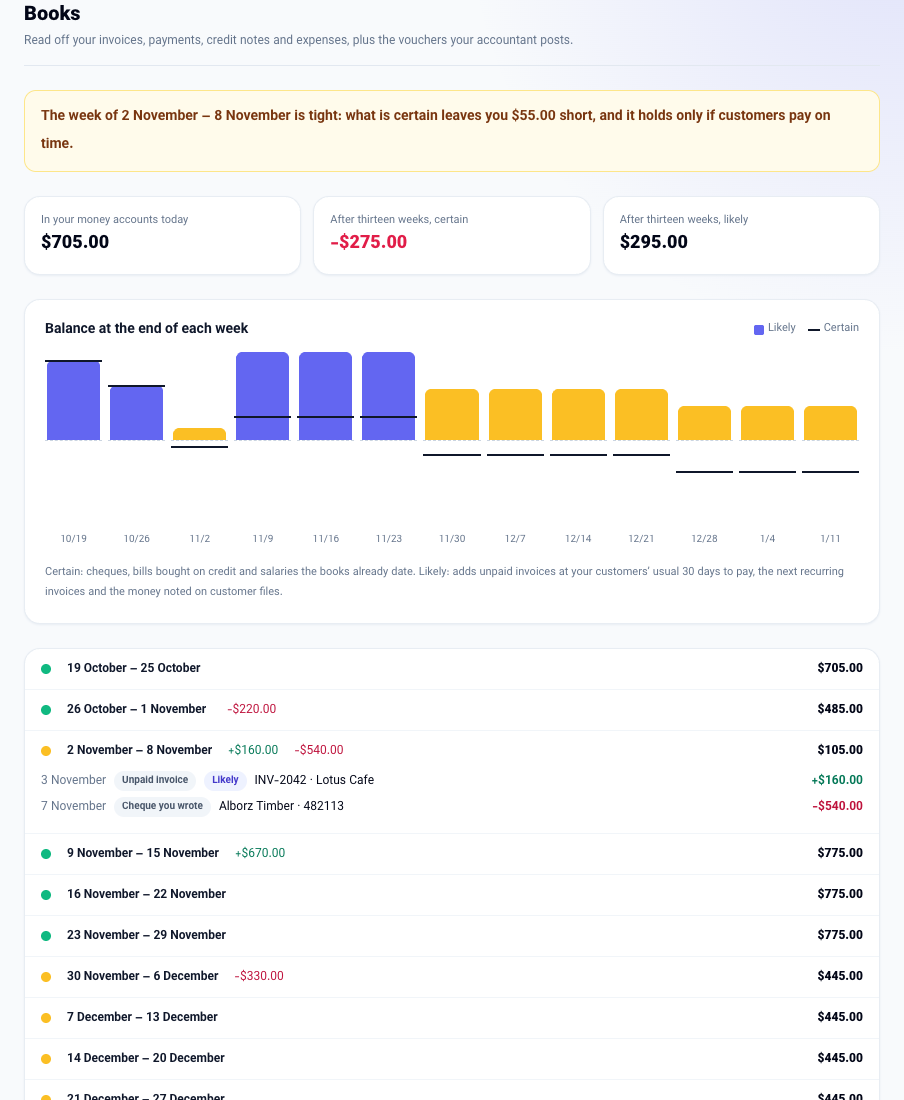Screen dimensions: 904x1100
Task: Click green dot beside 26 October – 1 November
Action: [x=46, y=709]
